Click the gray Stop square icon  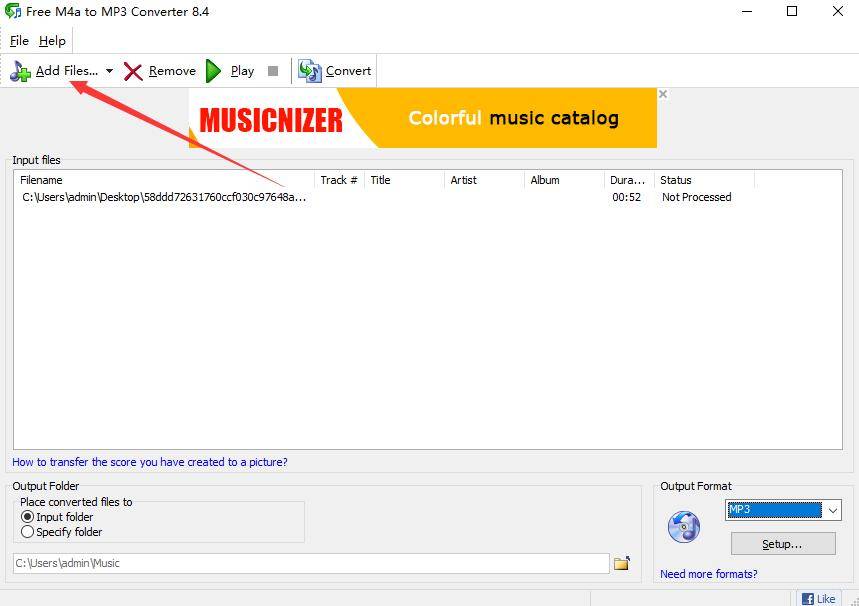272,70
